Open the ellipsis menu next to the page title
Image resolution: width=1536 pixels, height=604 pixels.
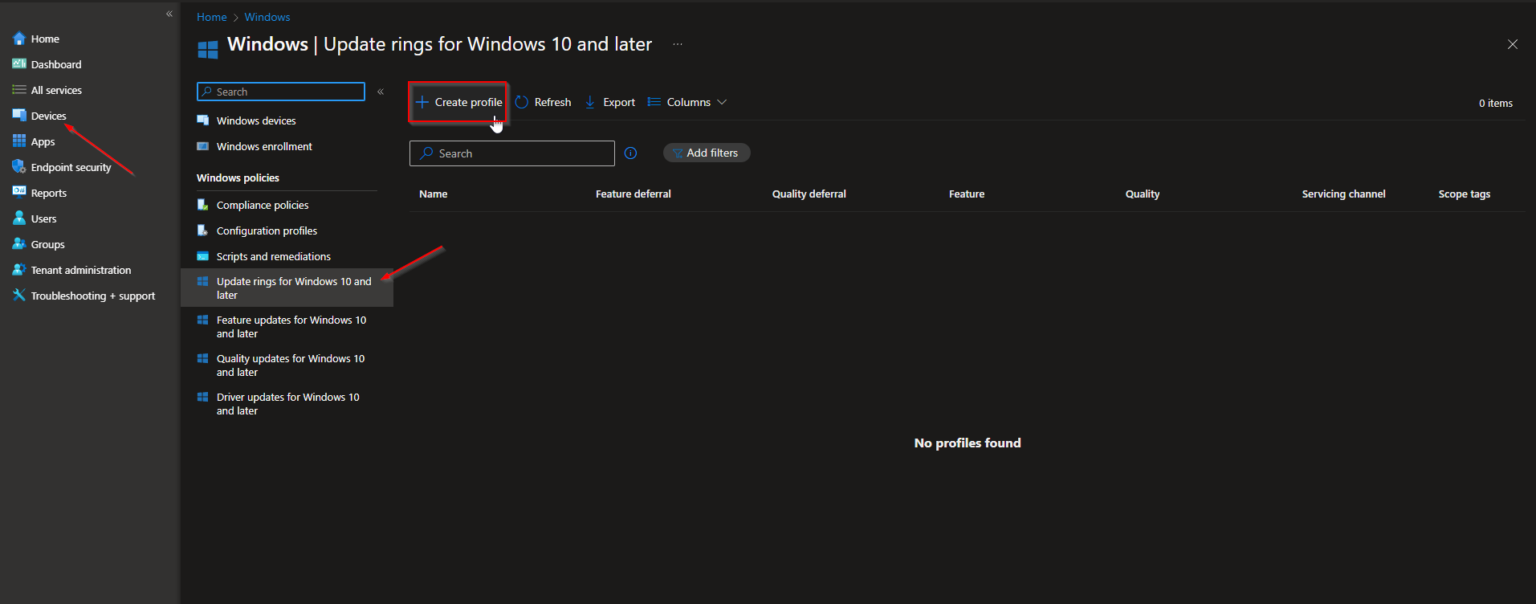[678, 44]
